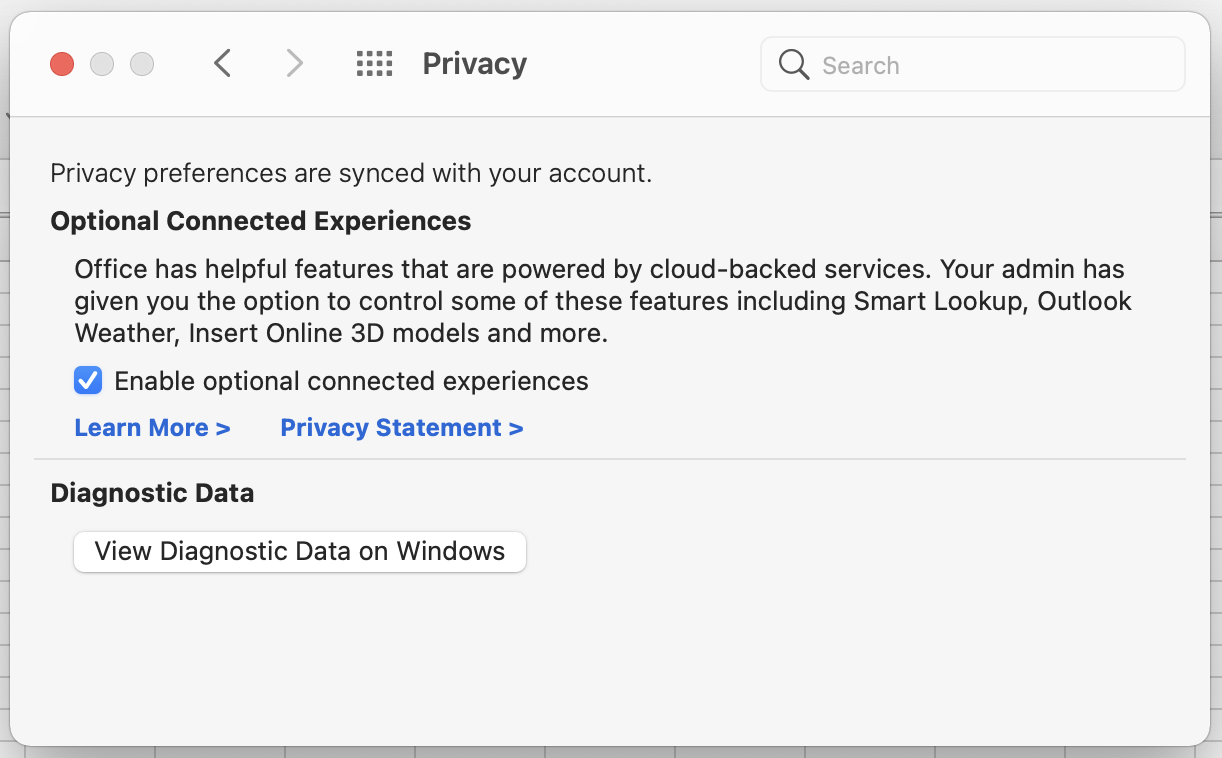Click inside the Search field
The image size is (1222, 758).
pyautogui.click(x=972, y=65)
